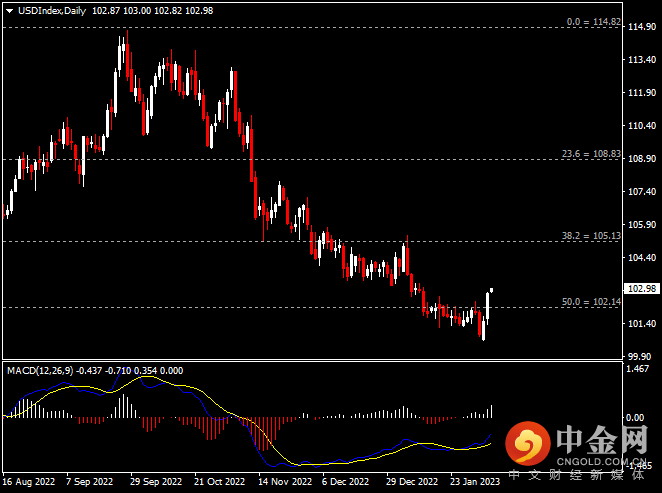Click the 113.40 price axis label
662x493 pixels.
[636, 60]
